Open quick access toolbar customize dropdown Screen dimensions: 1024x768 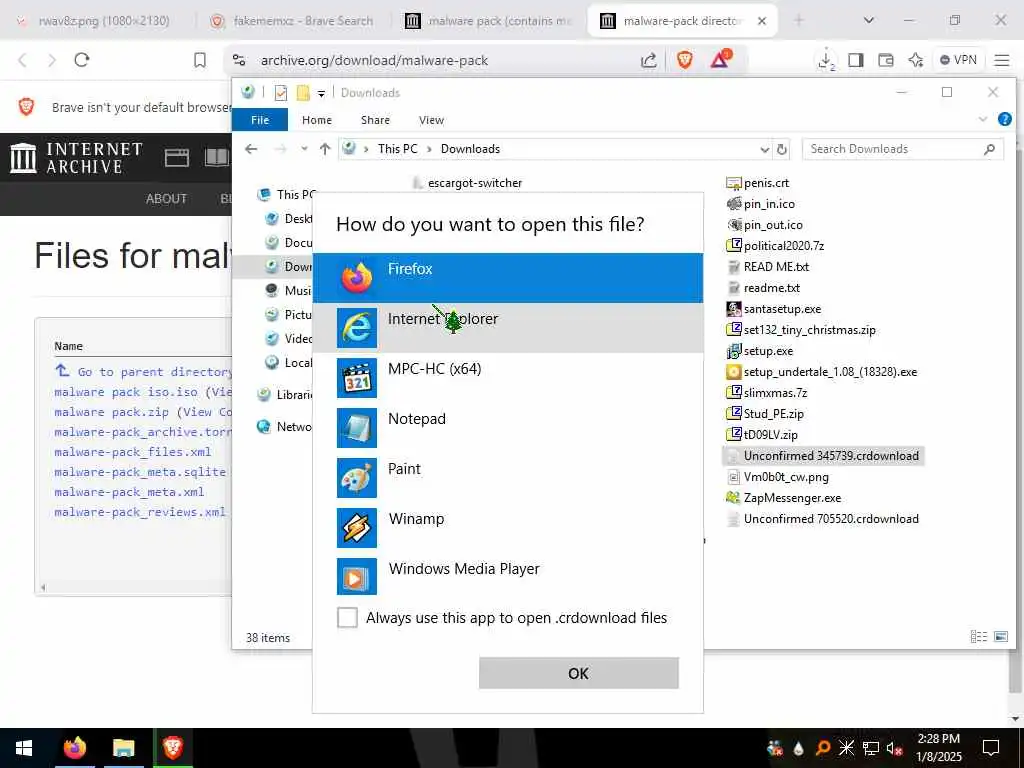click(x=321, y=93)
